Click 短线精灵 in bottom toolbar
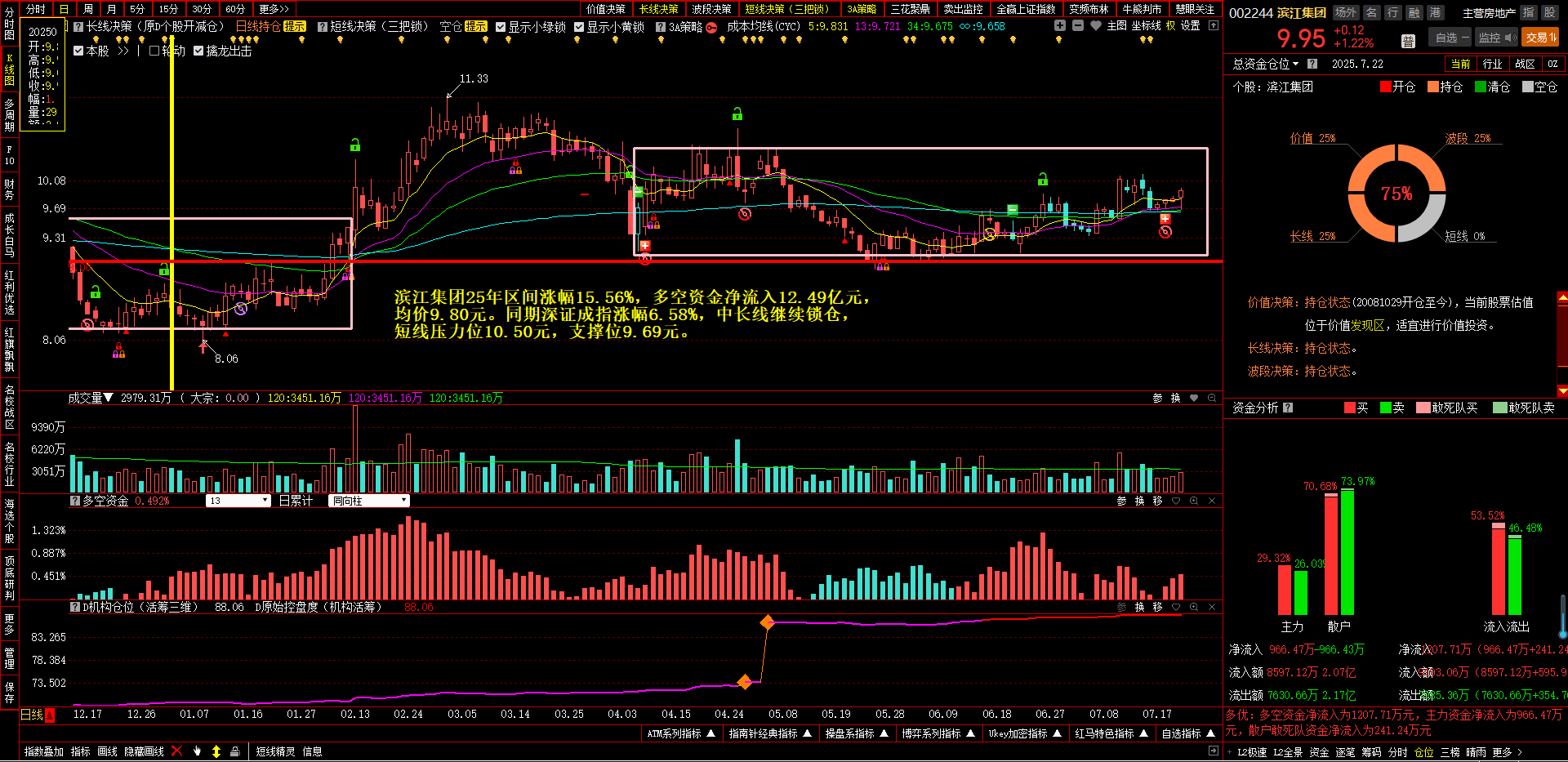The height and width of the screenshot is (762, 1568). 275,751
